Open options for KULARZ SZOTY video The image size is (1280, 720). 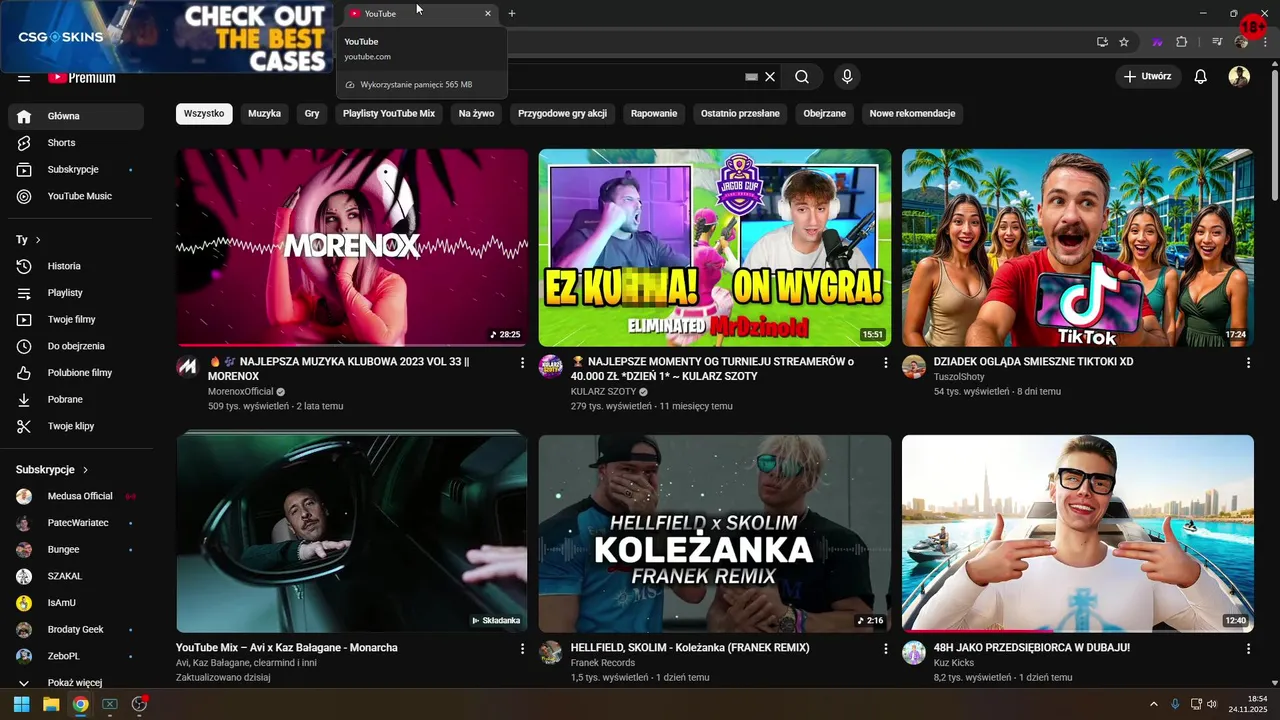pyautogui.click(x=885, y=363)
